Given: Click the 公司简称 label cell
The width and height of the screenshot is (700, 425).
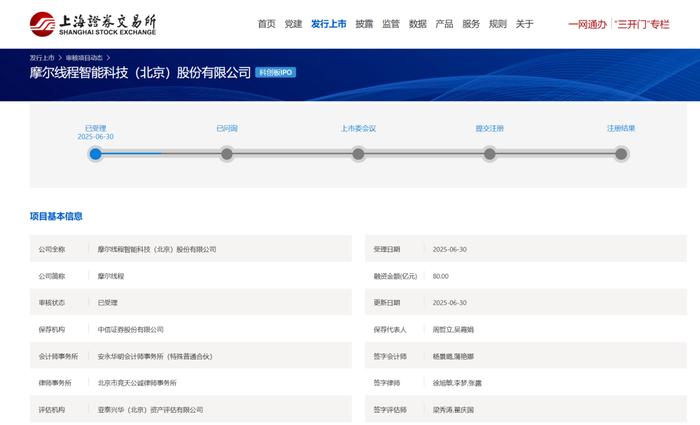Looking at the screenshot, I should tap(52, 276).
